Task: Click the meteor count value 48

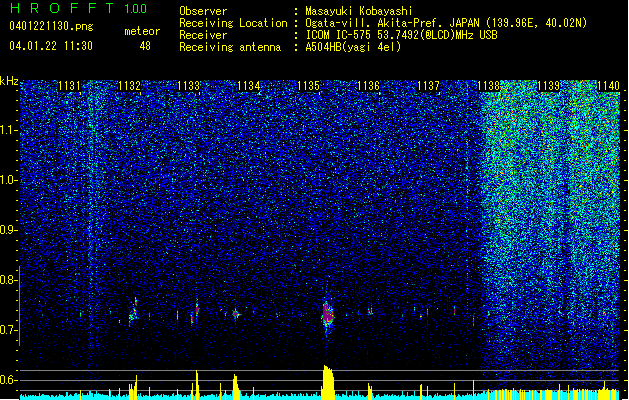Action: coord(145,46)
